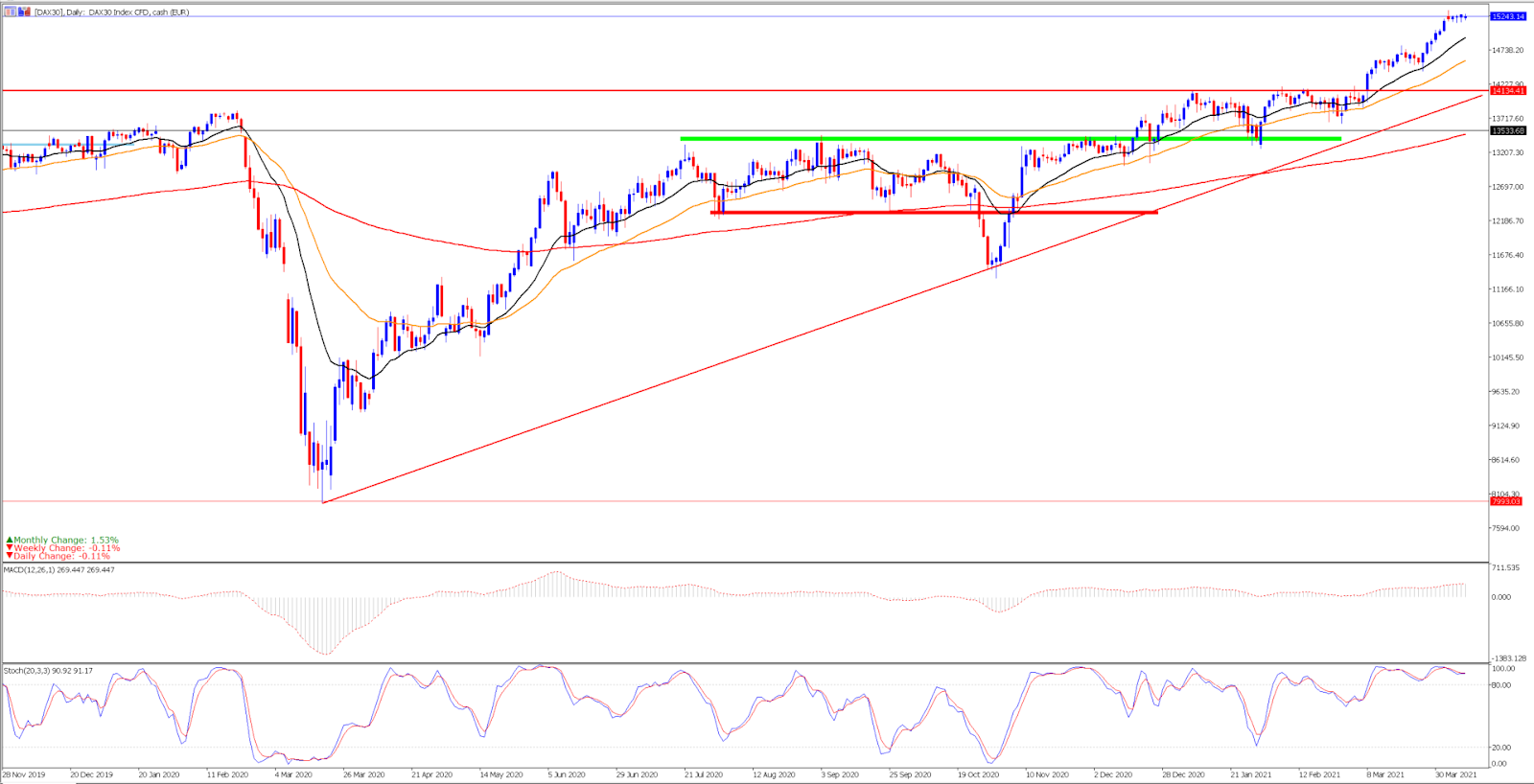Viewport: 1534px width, 784px height.
Task: Select the thick green horizontal resistance line
Action: coord(1011,139)
